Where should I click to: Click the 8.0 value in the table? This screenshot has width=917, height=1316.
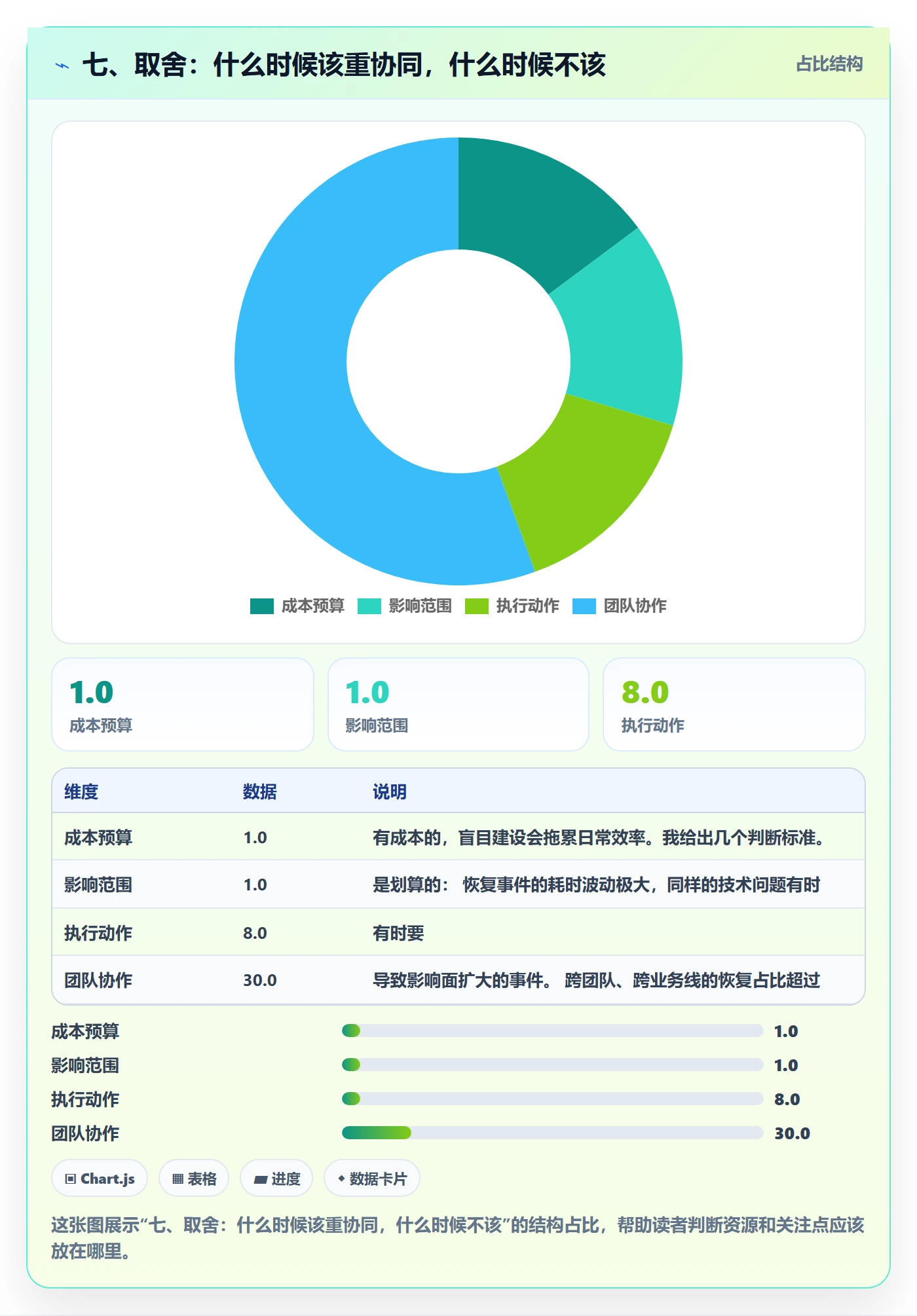[255, 933]
